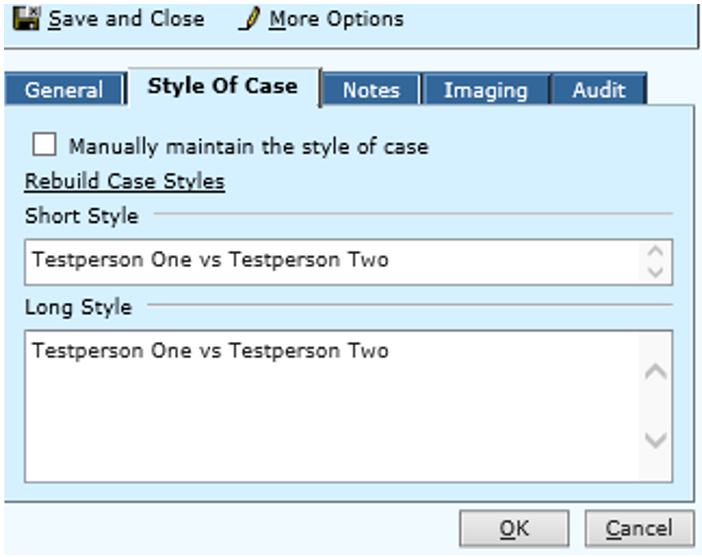Open the Notes tab
This screenshot has width=702, height=557.
[x=370, y=90]
